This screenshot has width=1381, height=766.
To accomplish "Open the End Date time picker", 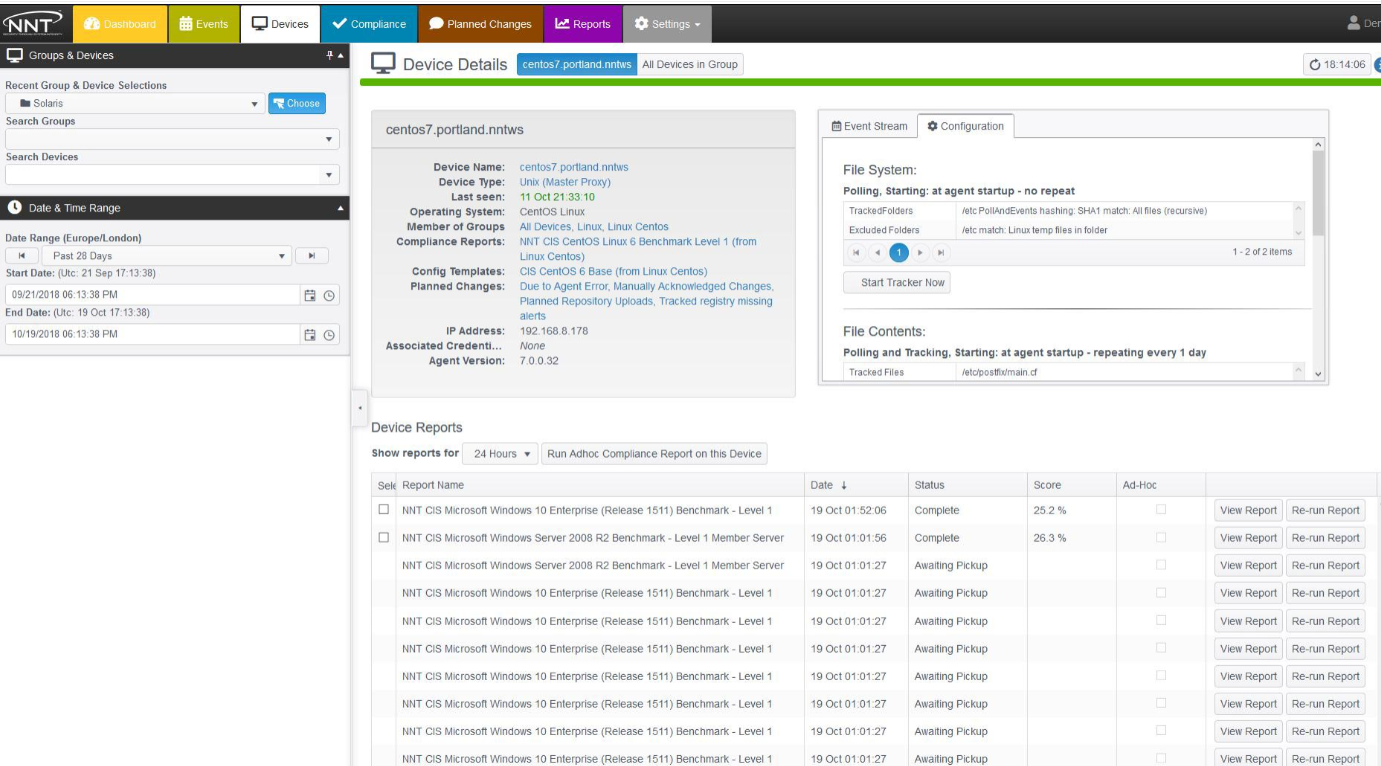I will coord(328,334).
